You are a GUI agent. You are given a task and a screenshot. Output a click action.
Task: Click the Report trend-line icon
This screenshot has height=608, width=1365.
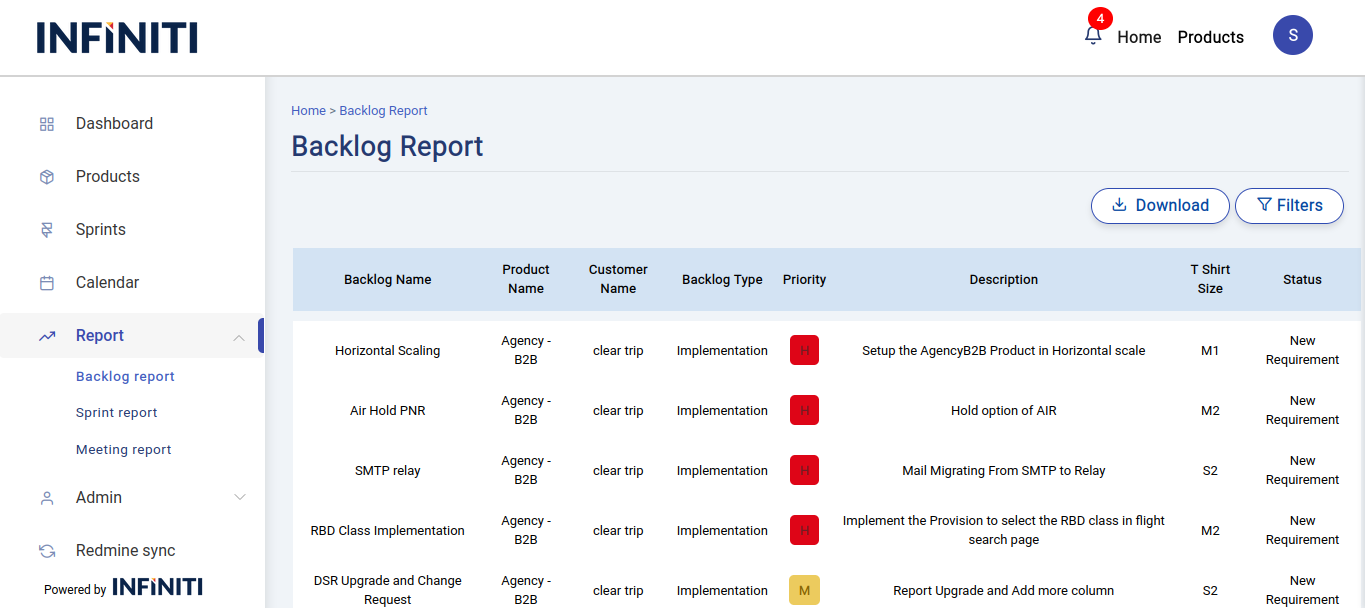pyautogui.click(x=47, y=336)
